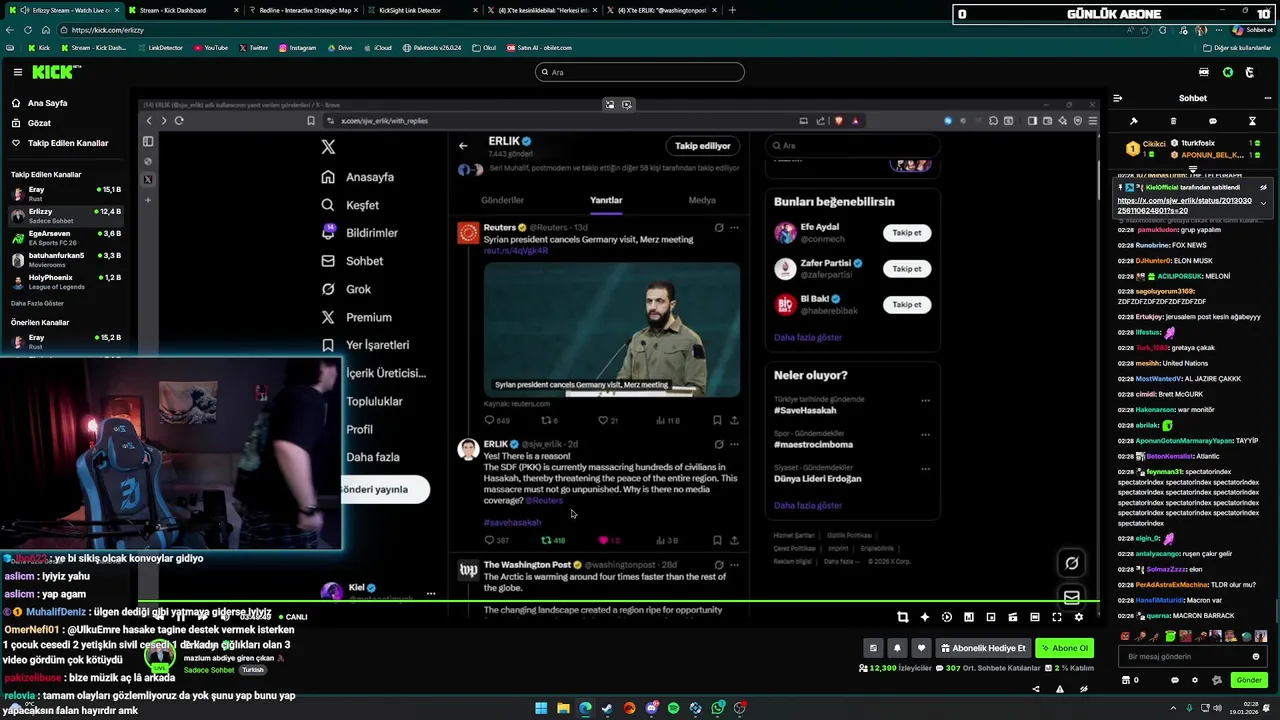Click the hourglass icon in chat toolbar

(x=1252, y=121)
